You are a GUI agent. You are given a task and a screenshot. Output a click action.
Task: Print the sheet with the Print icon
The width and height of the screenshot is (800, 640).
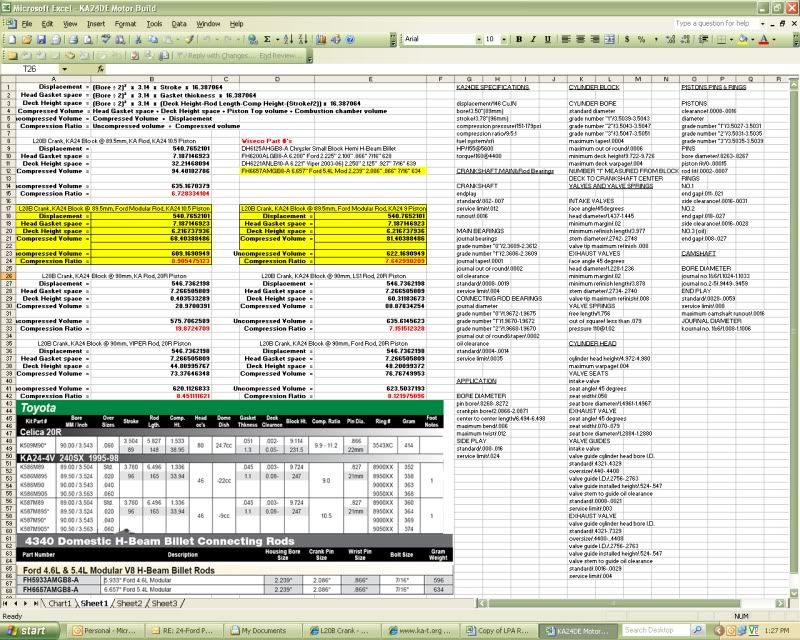click(x=73, y=39)
